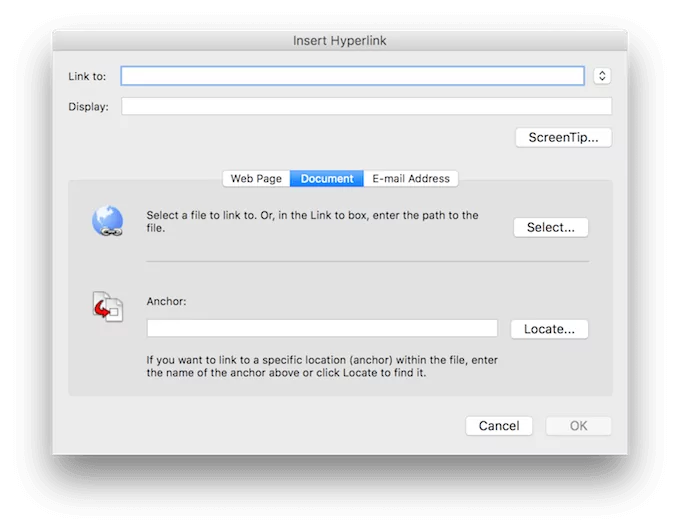Viewport: 680px width, 531px height.
Task: Focus the Link to text field
Action: pos(352,76)
